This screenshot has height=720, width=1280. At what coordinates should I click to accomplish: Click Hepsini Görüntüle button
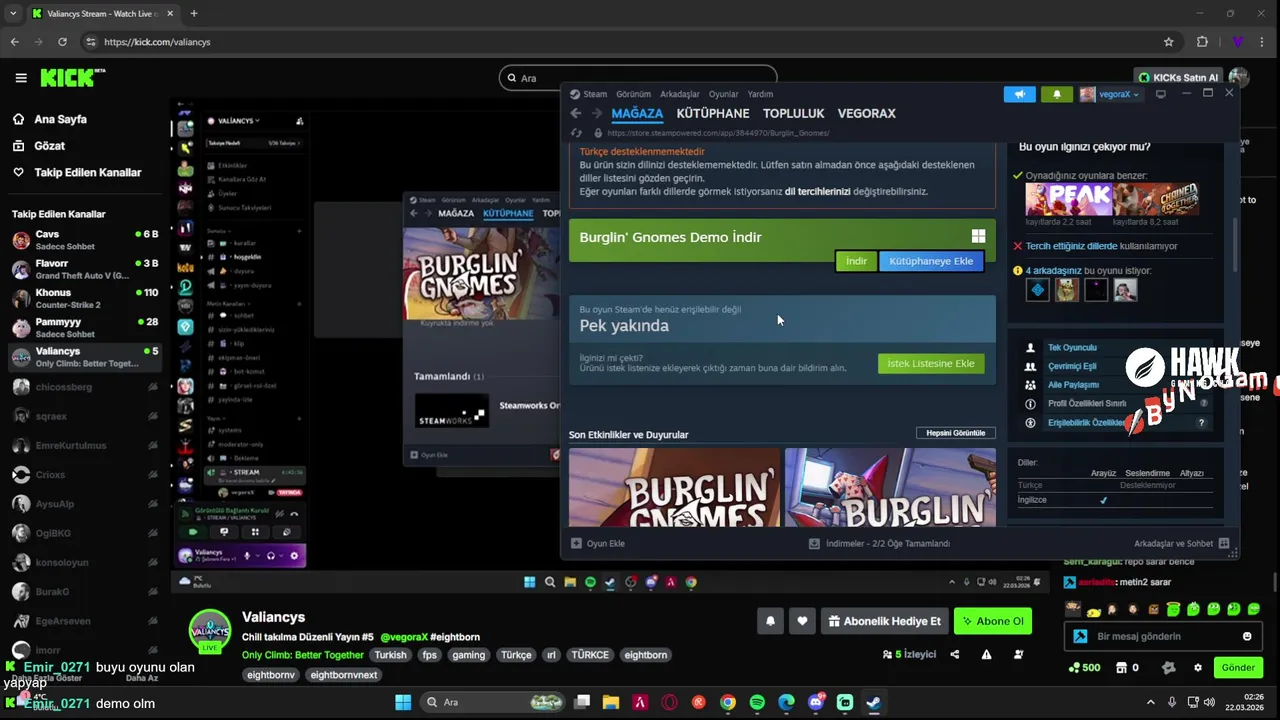point(955,433)
